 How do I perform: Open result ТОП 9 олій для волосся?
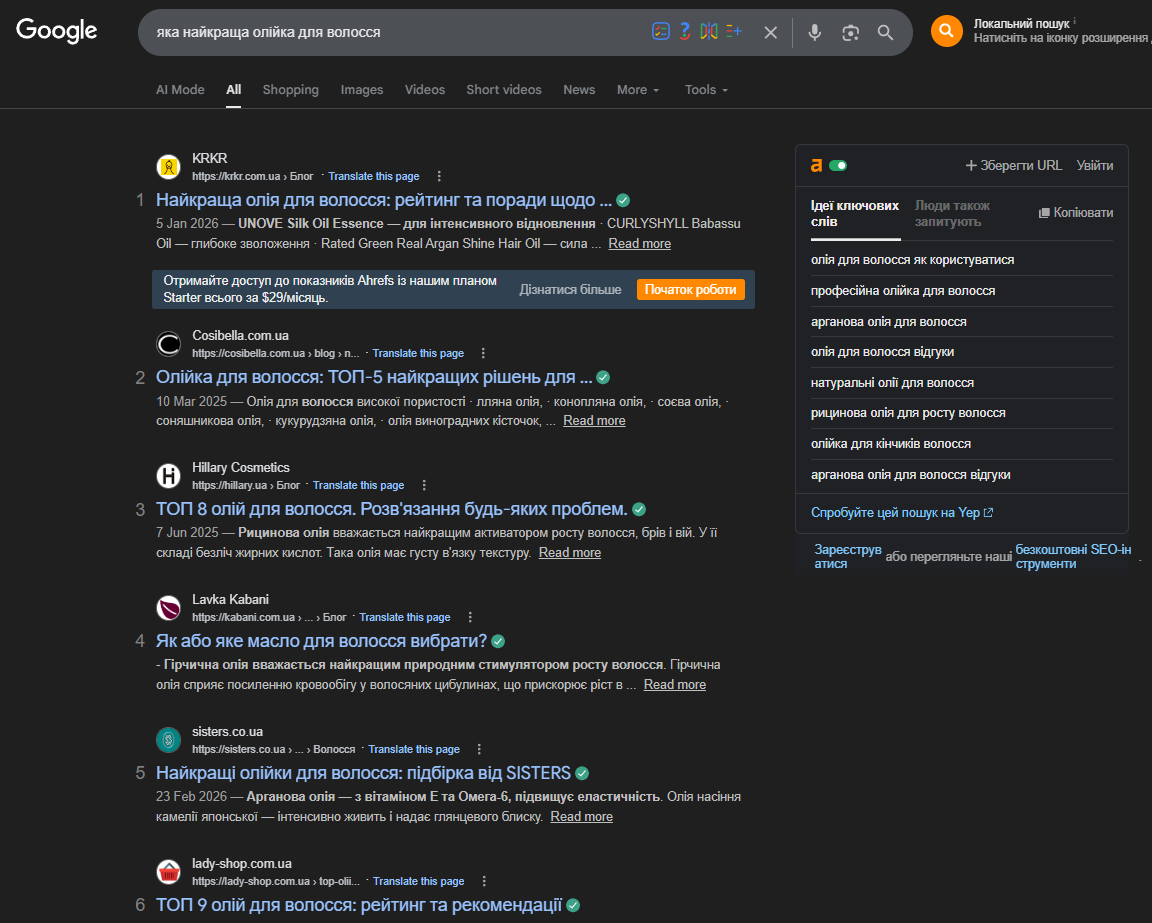click(x=359, y=905)
